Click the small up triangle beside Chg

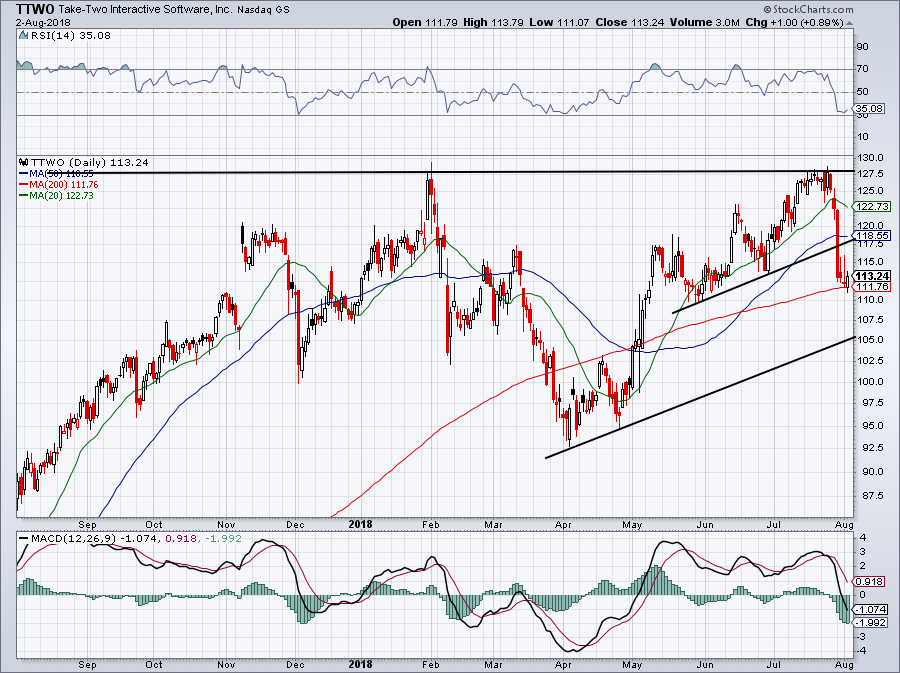[849, 24]
